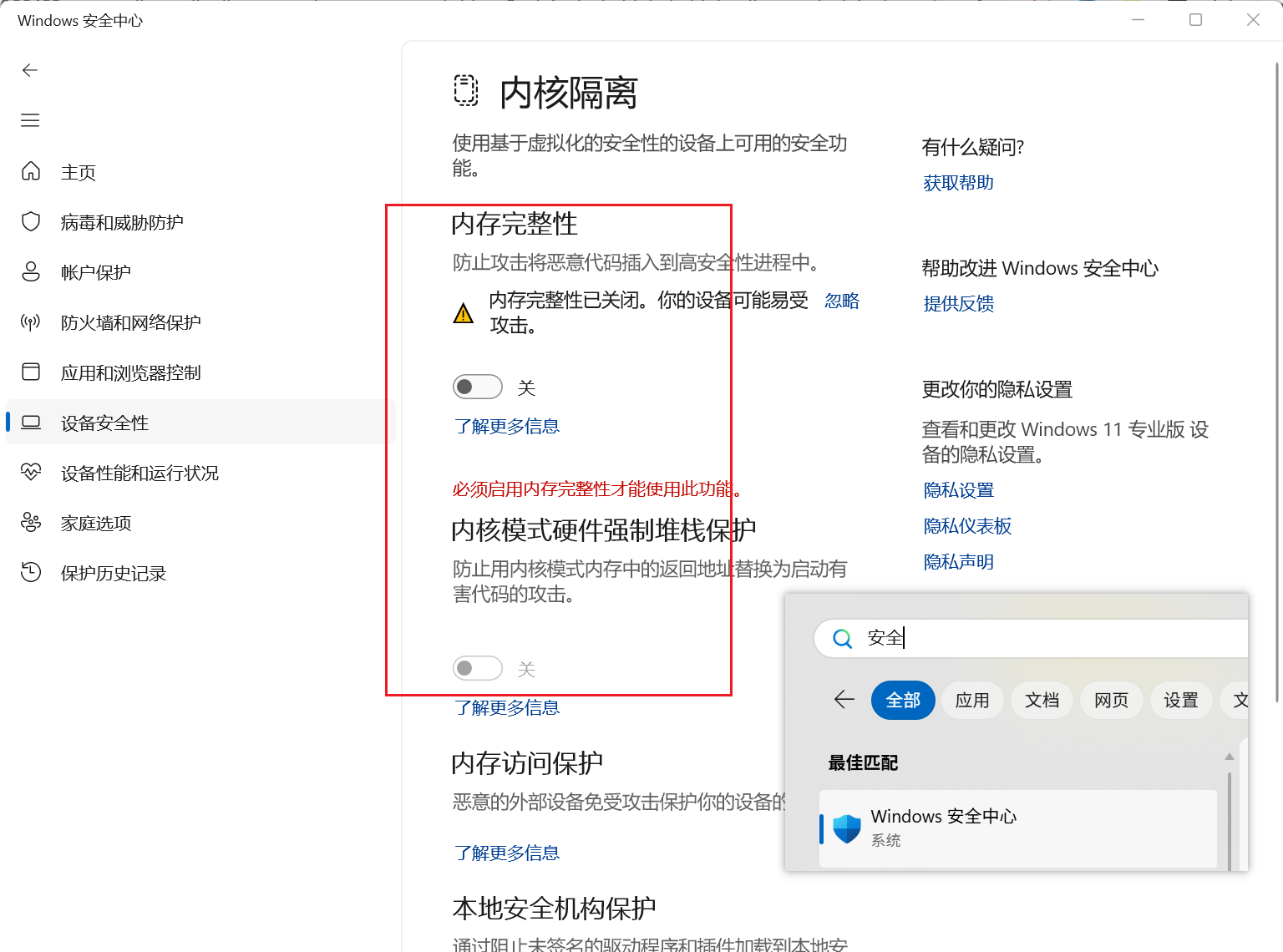The image size is (1283, 952).
Task: Open 病毒和威胁防护 via its shield icon
Action: point(31,221)
